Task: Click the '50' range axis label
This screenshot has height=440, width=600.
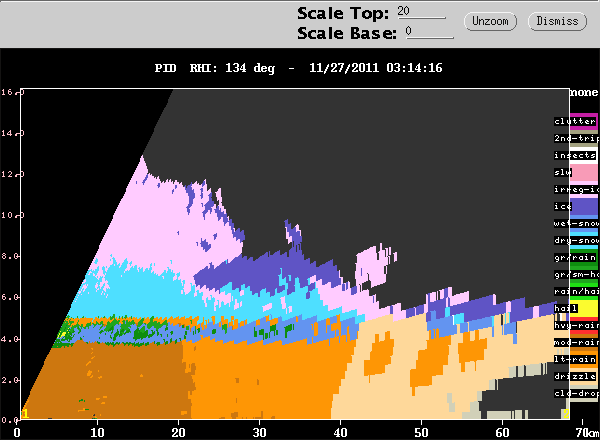Action: coord(421,433)
